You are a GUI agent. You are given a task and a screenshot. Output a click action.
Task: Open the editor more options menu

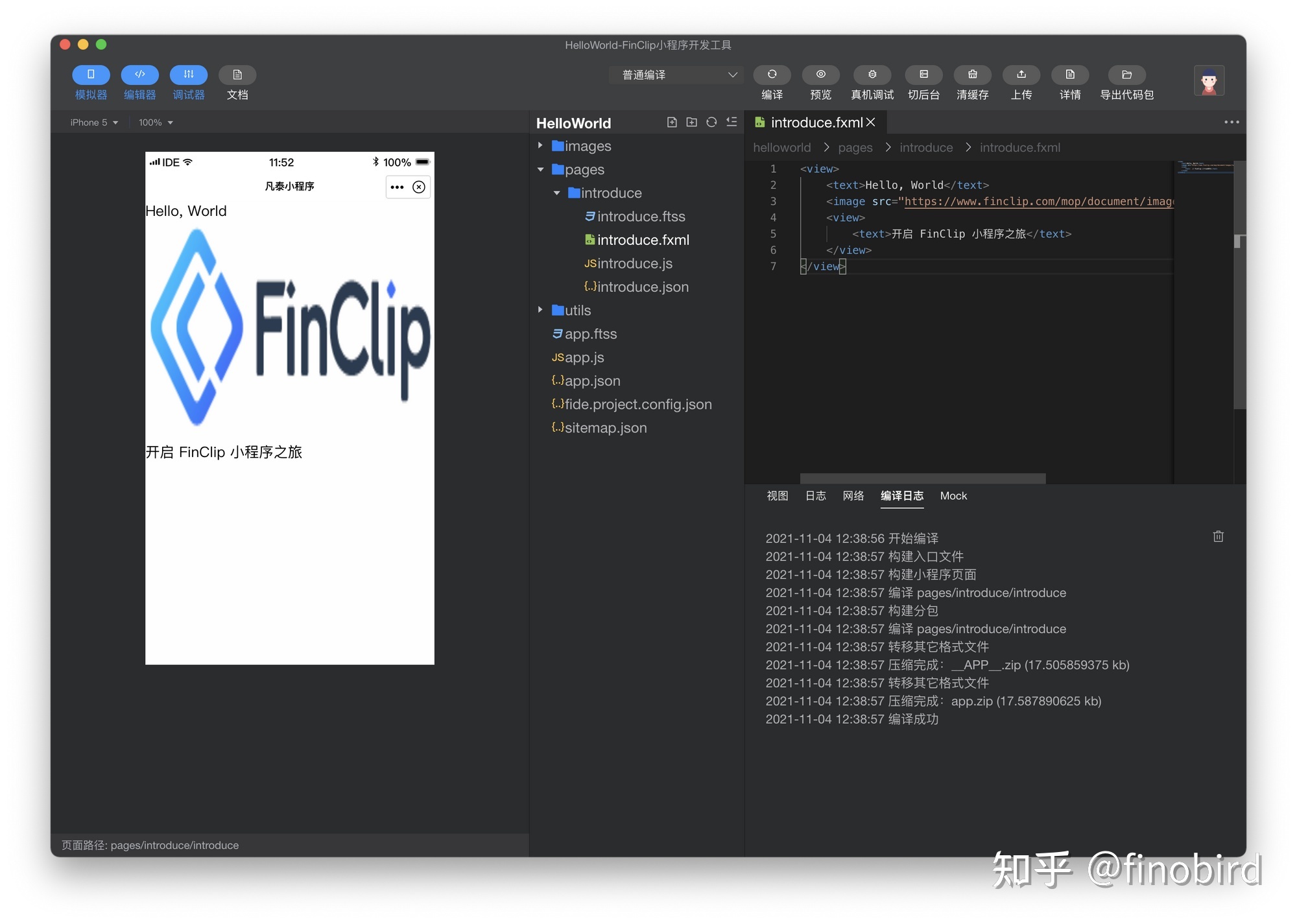(x=1232, y=123)
